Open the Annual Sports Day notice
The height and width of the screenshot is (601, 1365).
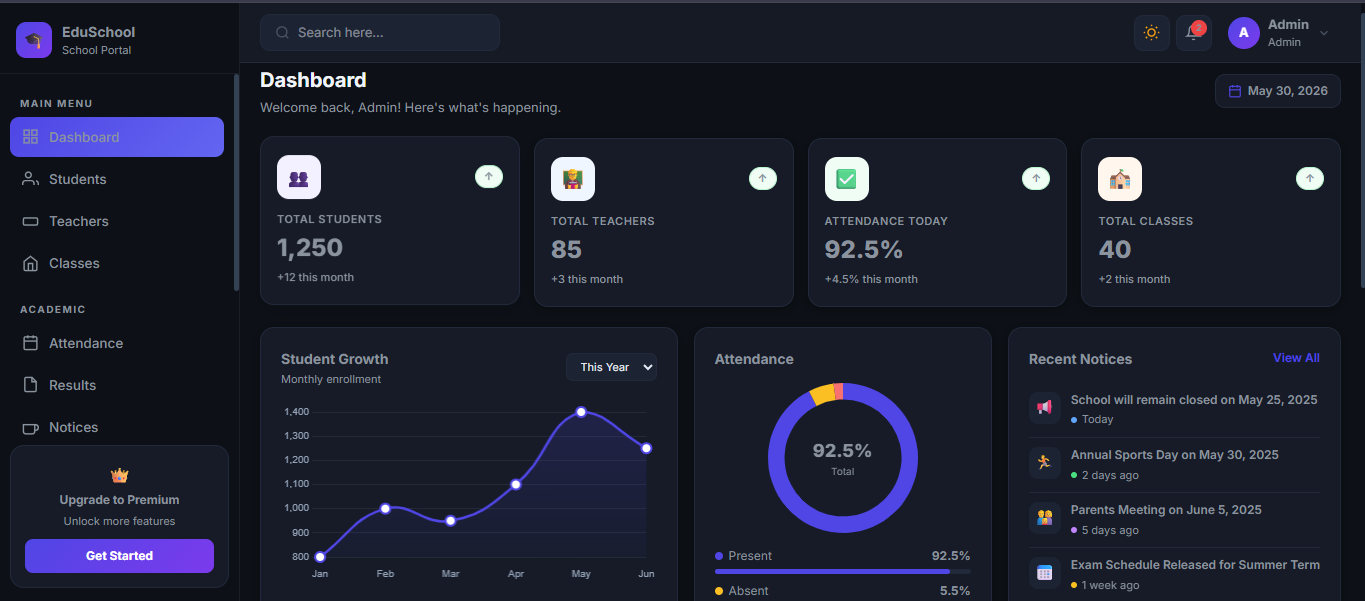(x=1174, y=464)
